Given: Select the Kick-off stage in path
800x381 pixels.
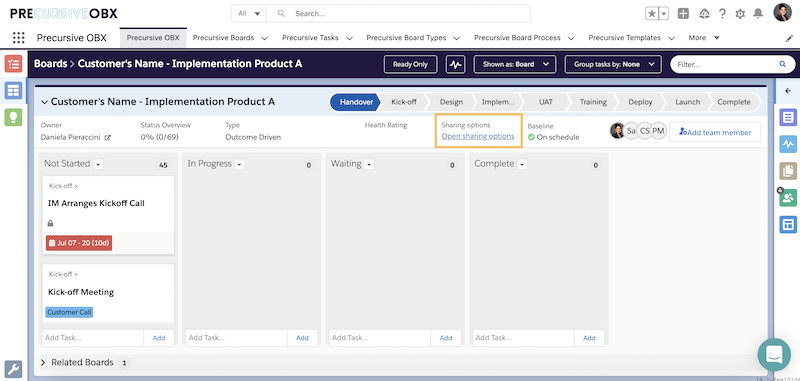Looking at the screenshot, I should click(x=404, y=102).
